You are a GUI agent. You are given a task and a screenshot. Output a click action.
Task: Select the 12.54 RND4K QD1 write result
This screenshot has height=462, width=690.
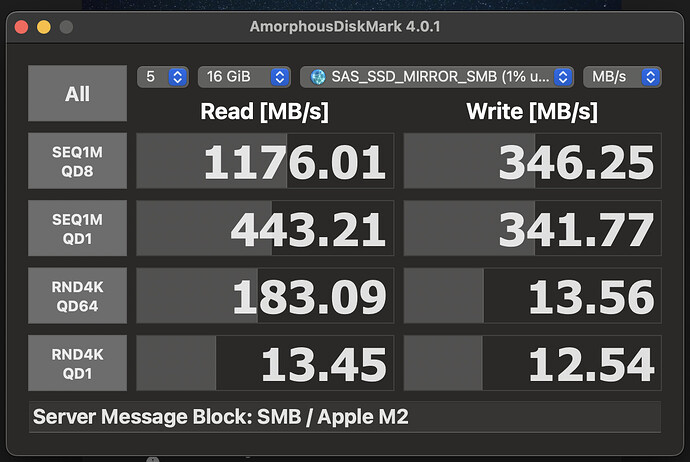(531, 364)
